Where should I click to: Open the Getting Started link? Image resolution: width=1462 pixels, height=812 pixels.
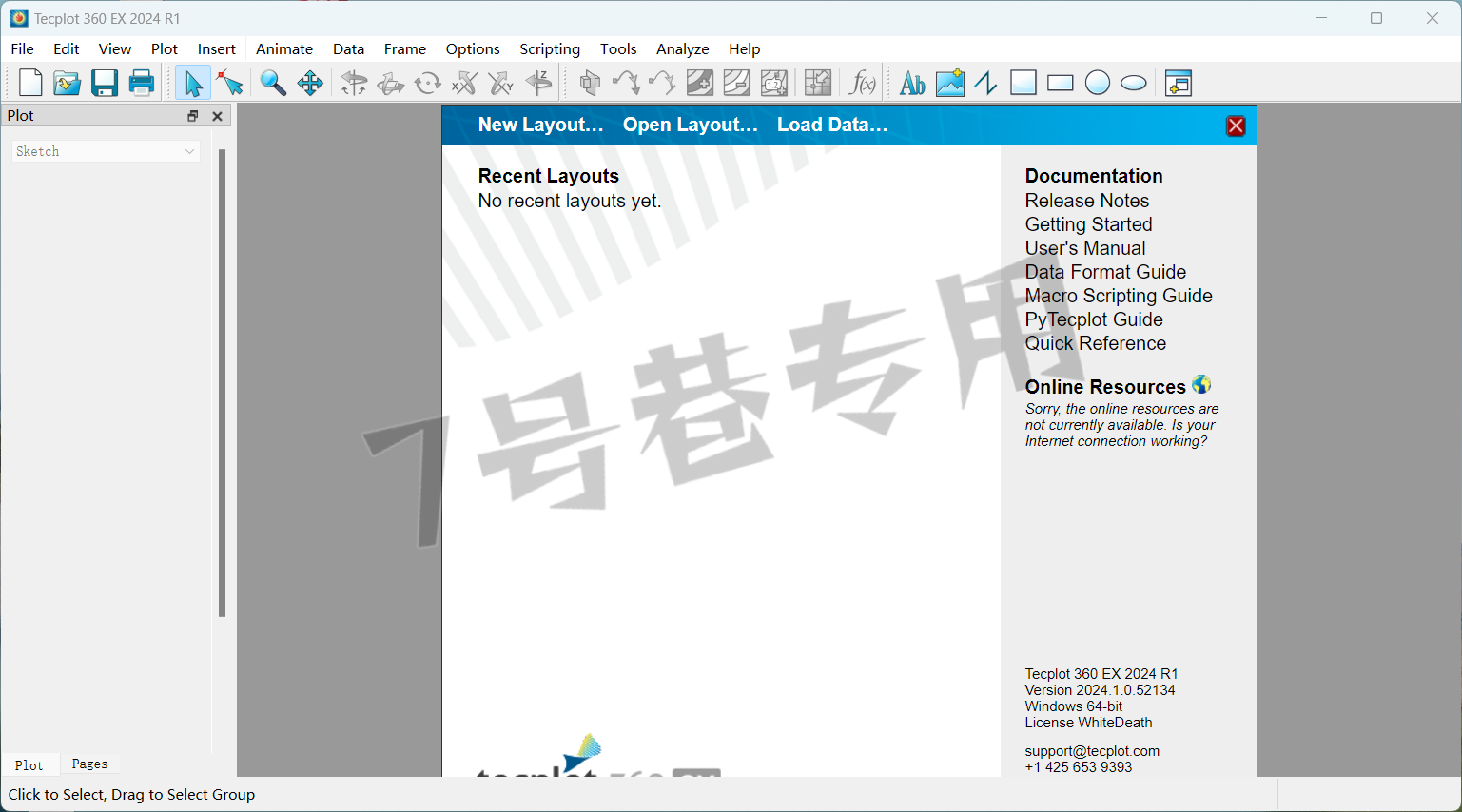point(1088,224)
